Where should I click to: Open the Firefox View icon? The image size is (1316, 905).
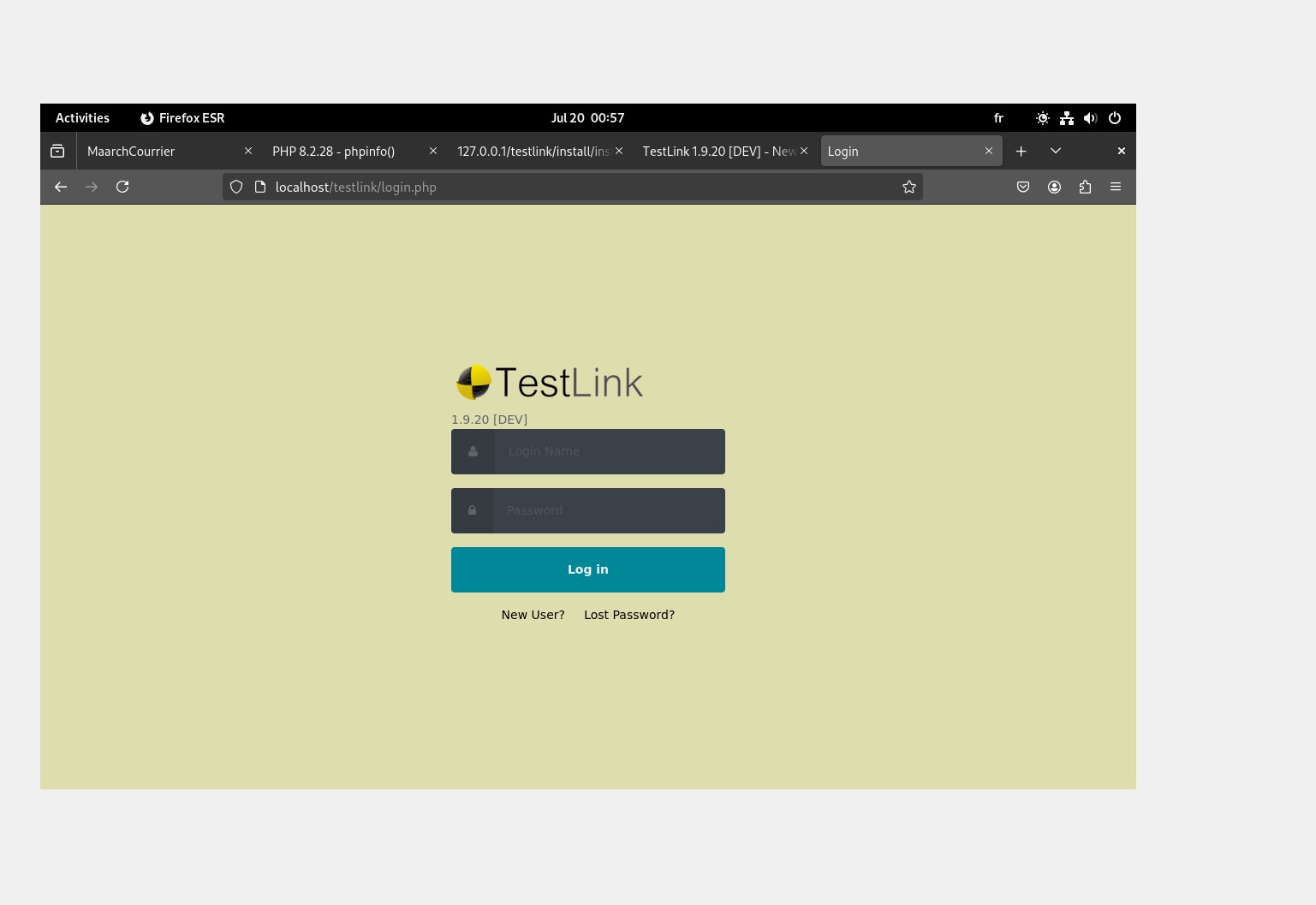point(57,151)
